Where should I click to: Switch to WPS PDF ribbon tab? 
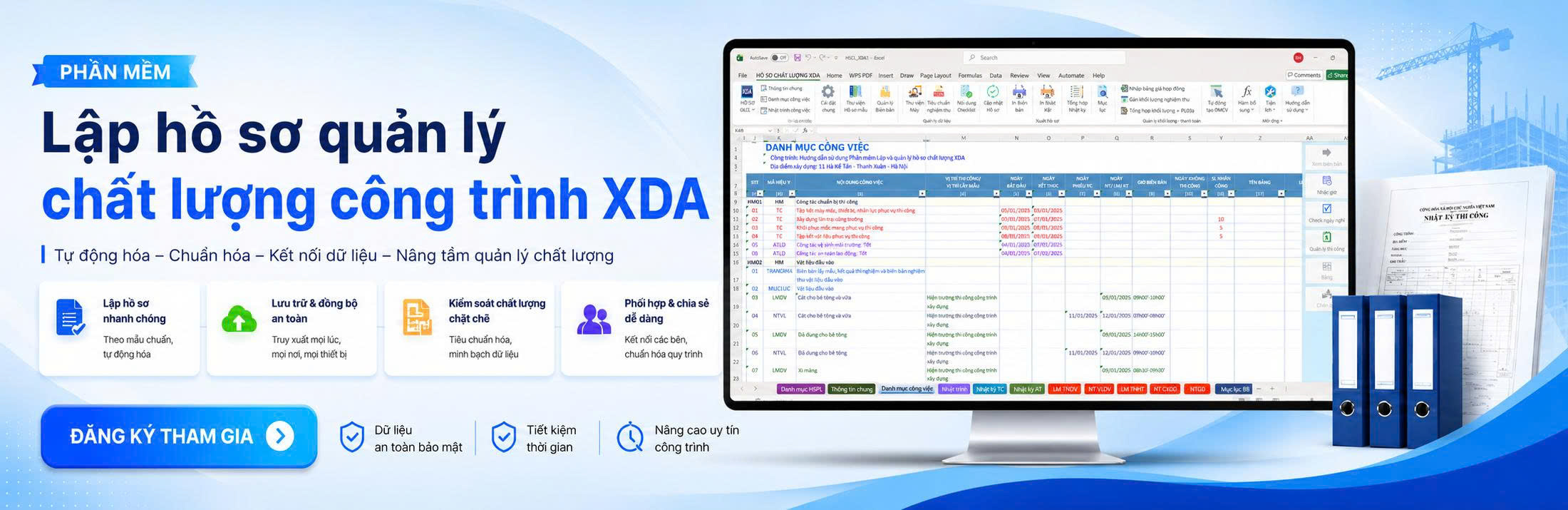[x=860, y=75]
